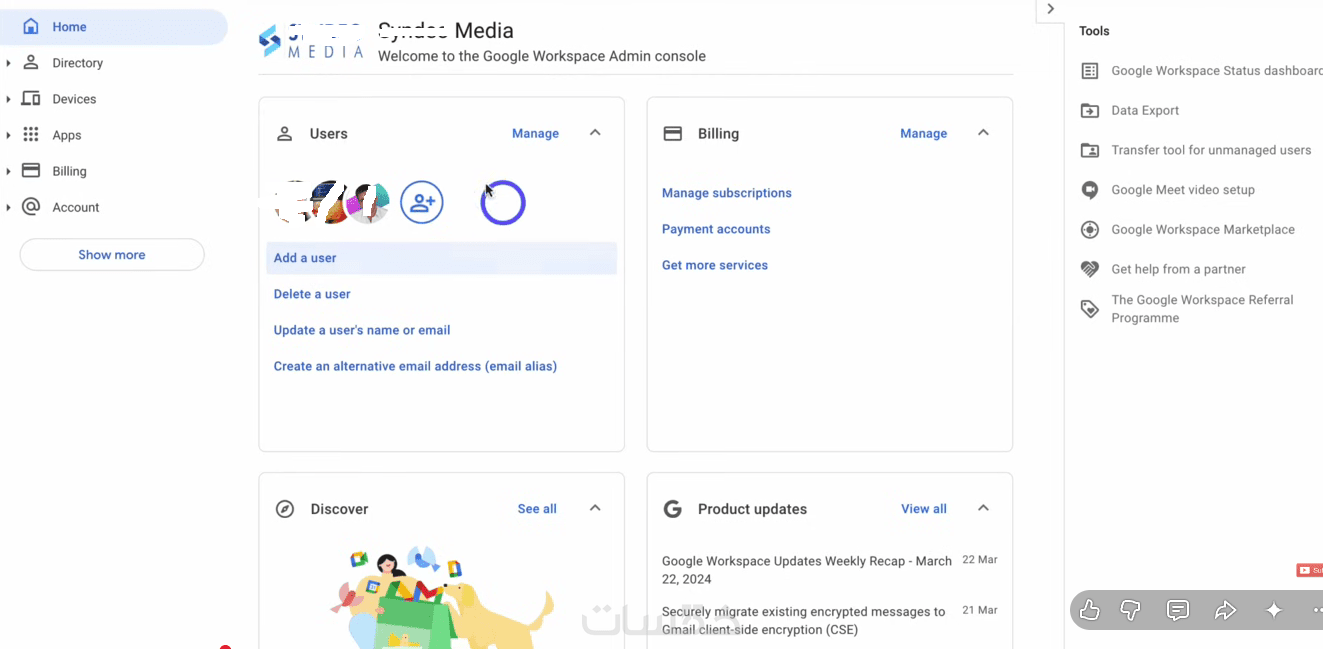Click the Google Meet video setup icon
1323x649 pixels.
pos(1090,190)
